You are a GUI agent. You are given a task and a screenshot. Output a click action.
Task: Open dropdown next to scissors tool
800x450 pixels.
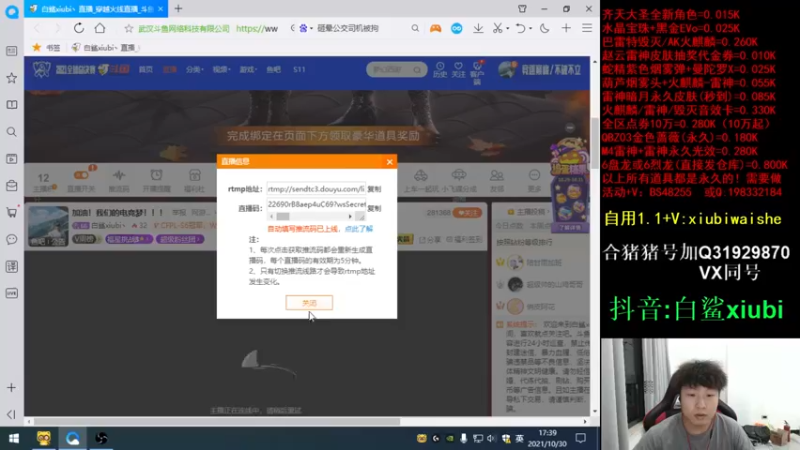[508, 29]
